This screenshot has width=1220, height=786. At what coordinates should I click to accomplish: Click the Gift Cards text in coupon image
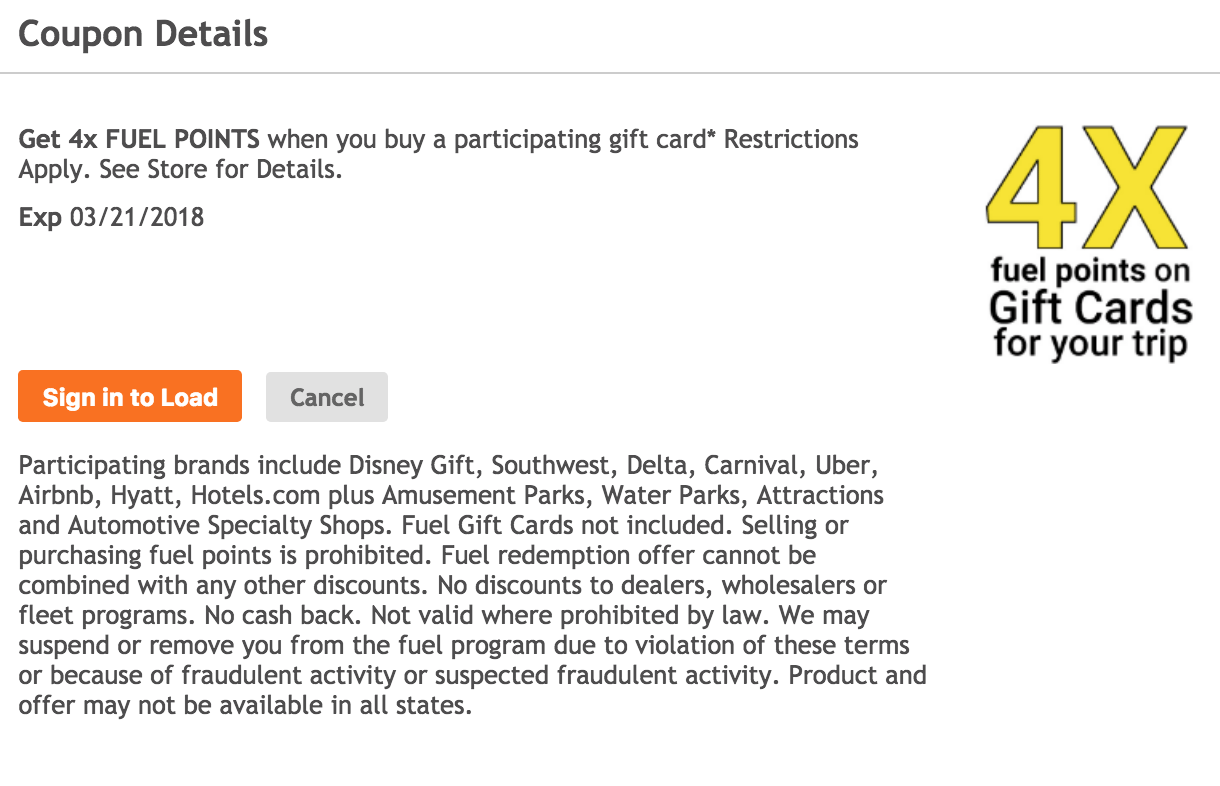(1091, 308)
